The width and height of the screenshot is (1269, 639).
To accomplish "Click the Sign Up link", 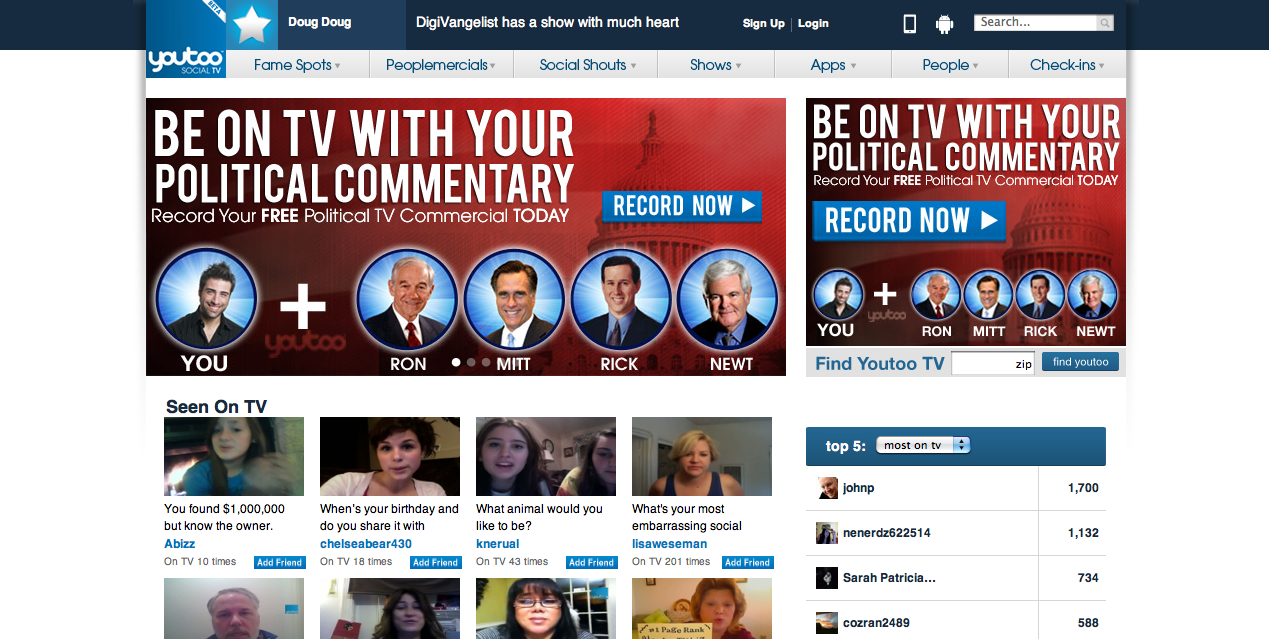I will pos(764,24).
